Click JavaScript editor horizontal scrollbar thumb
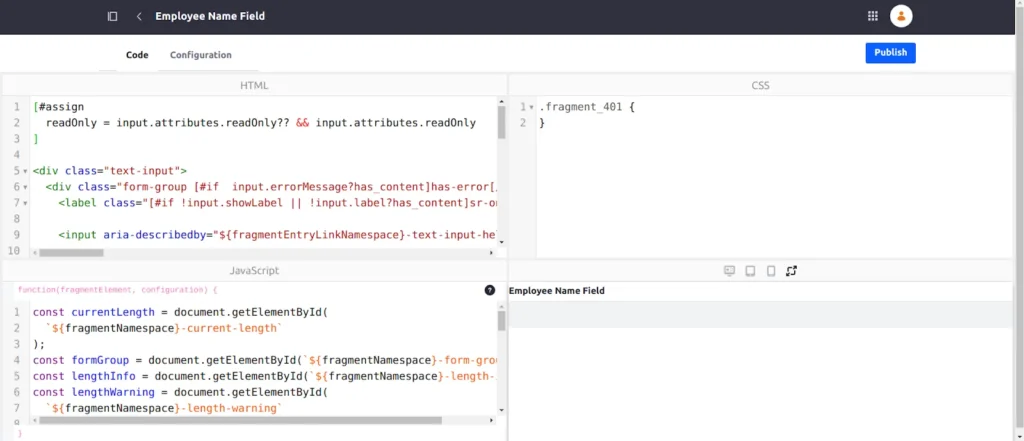The width and height of the screenshot is (1024, 441). click(x=240, y=420)
